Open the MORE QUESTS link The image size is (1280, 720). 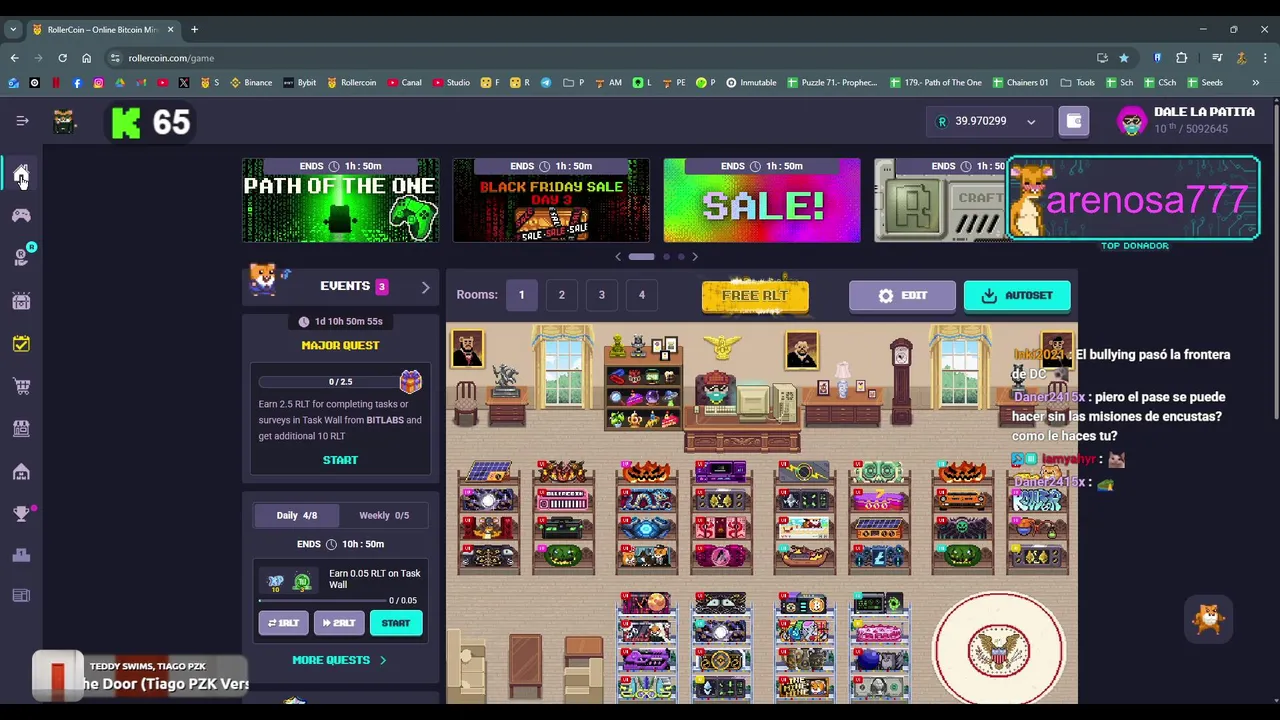pyautogui.click(x=339, y=660)
